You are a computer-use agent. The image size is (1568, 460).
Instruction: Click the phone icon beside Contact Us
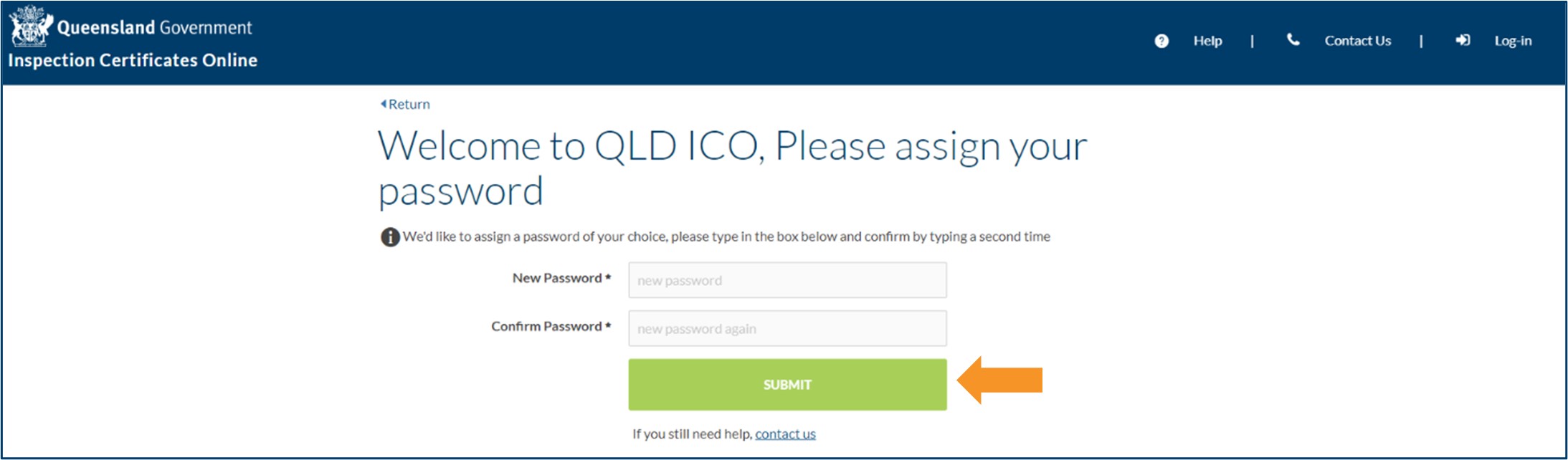tap(1293, 41)
